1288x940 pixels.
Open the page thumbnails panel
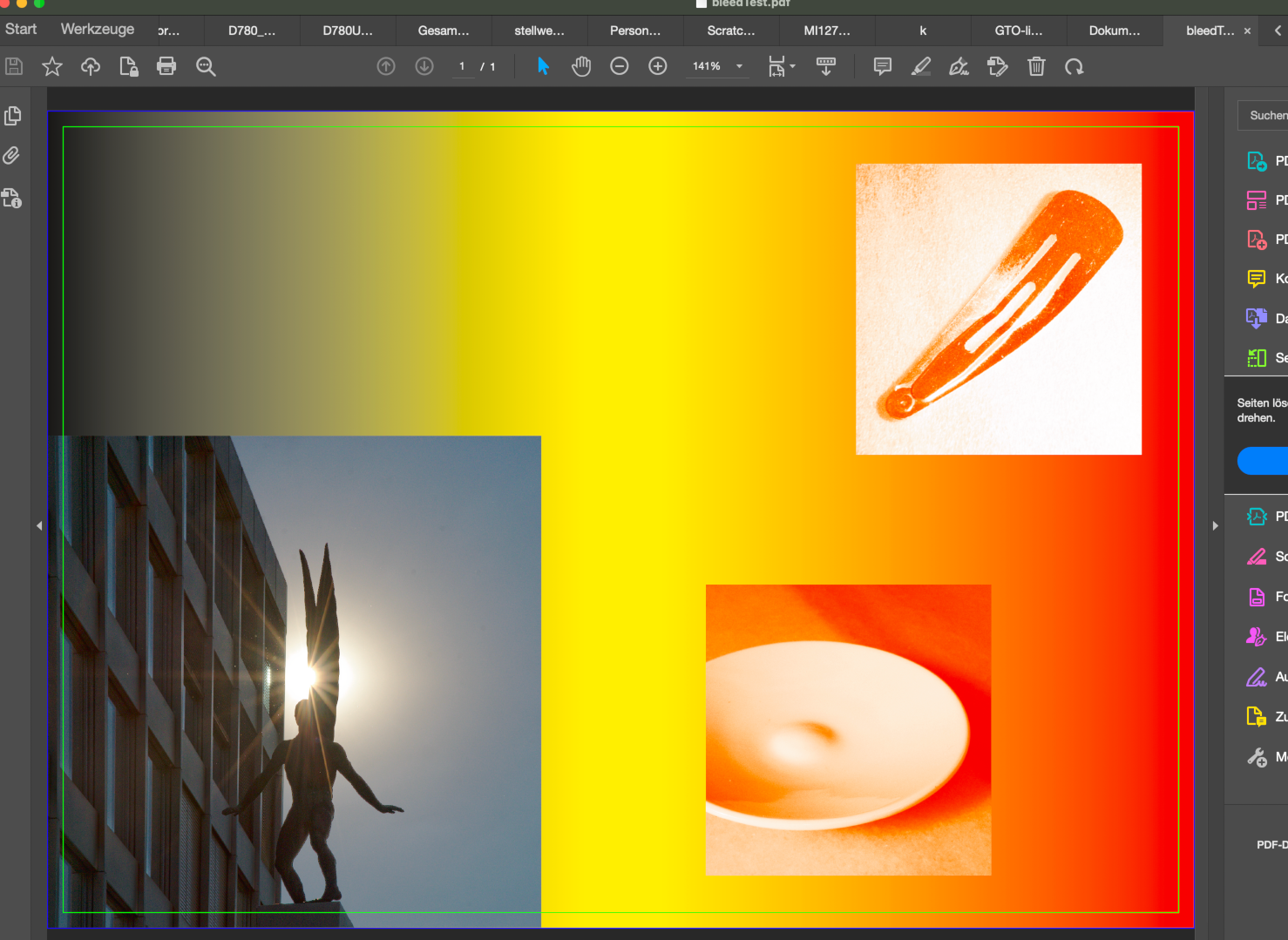click(x=12, y=116)
